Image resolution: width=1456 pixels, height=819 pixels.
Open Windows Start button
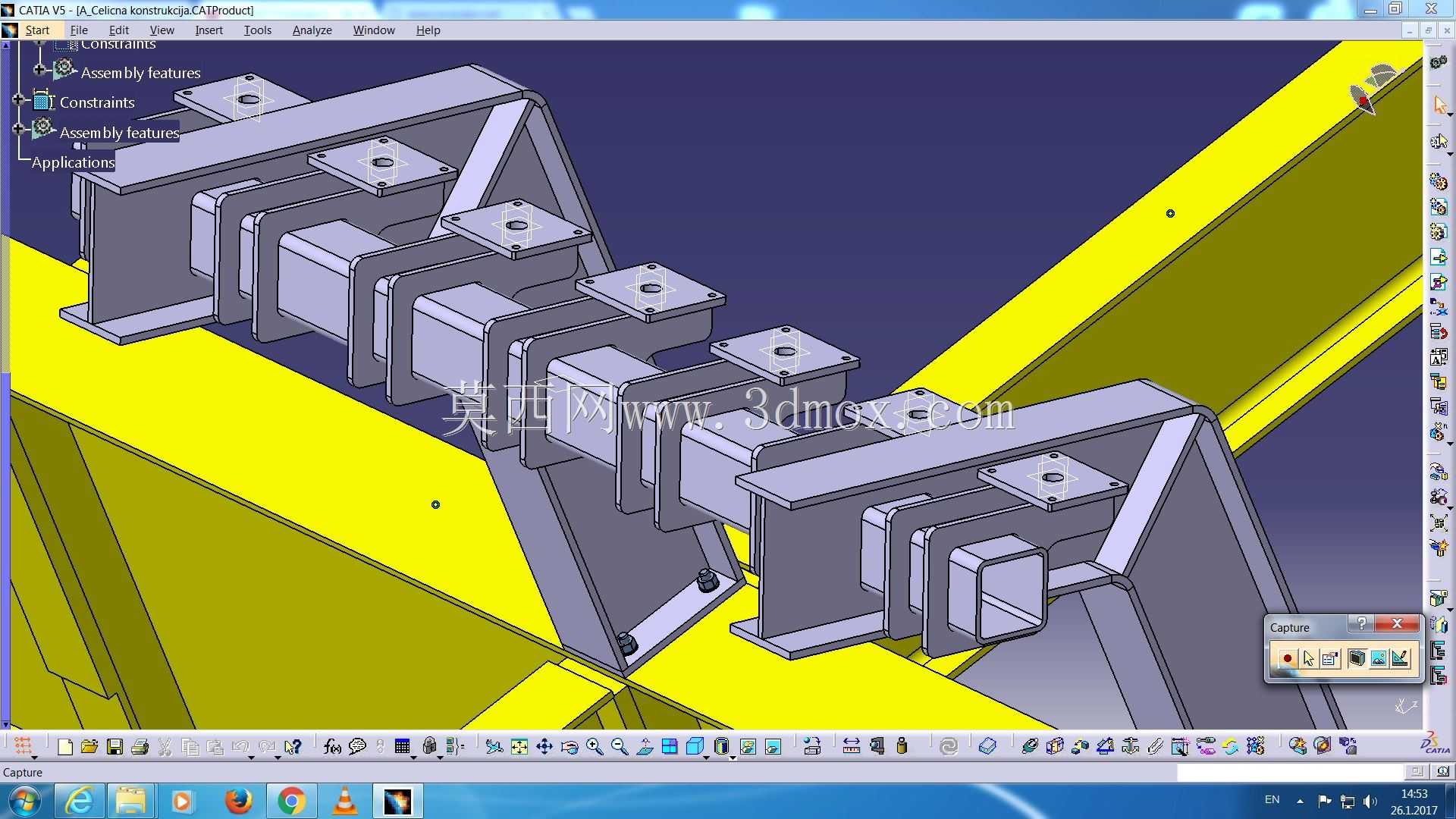[25, 801]
